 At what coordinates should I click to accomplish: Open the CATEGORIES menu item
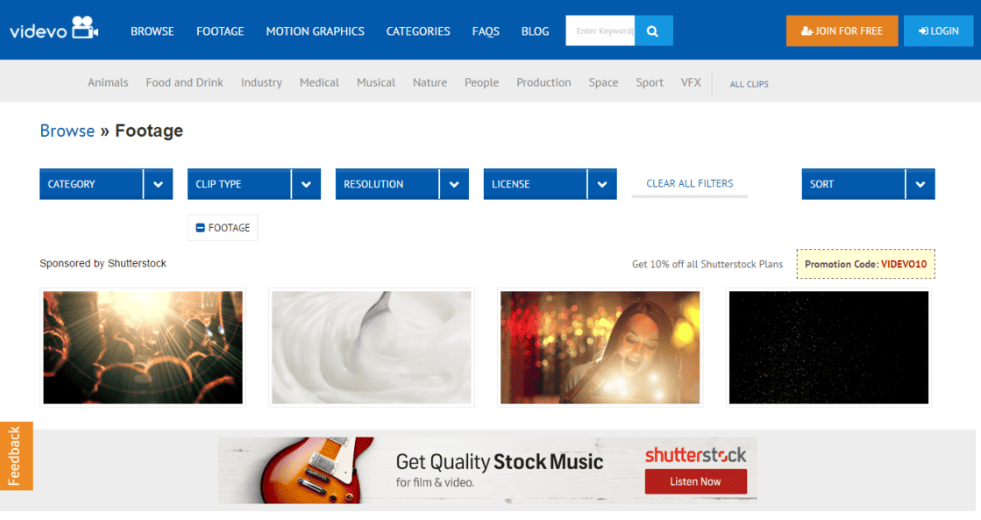click(418, 31)
